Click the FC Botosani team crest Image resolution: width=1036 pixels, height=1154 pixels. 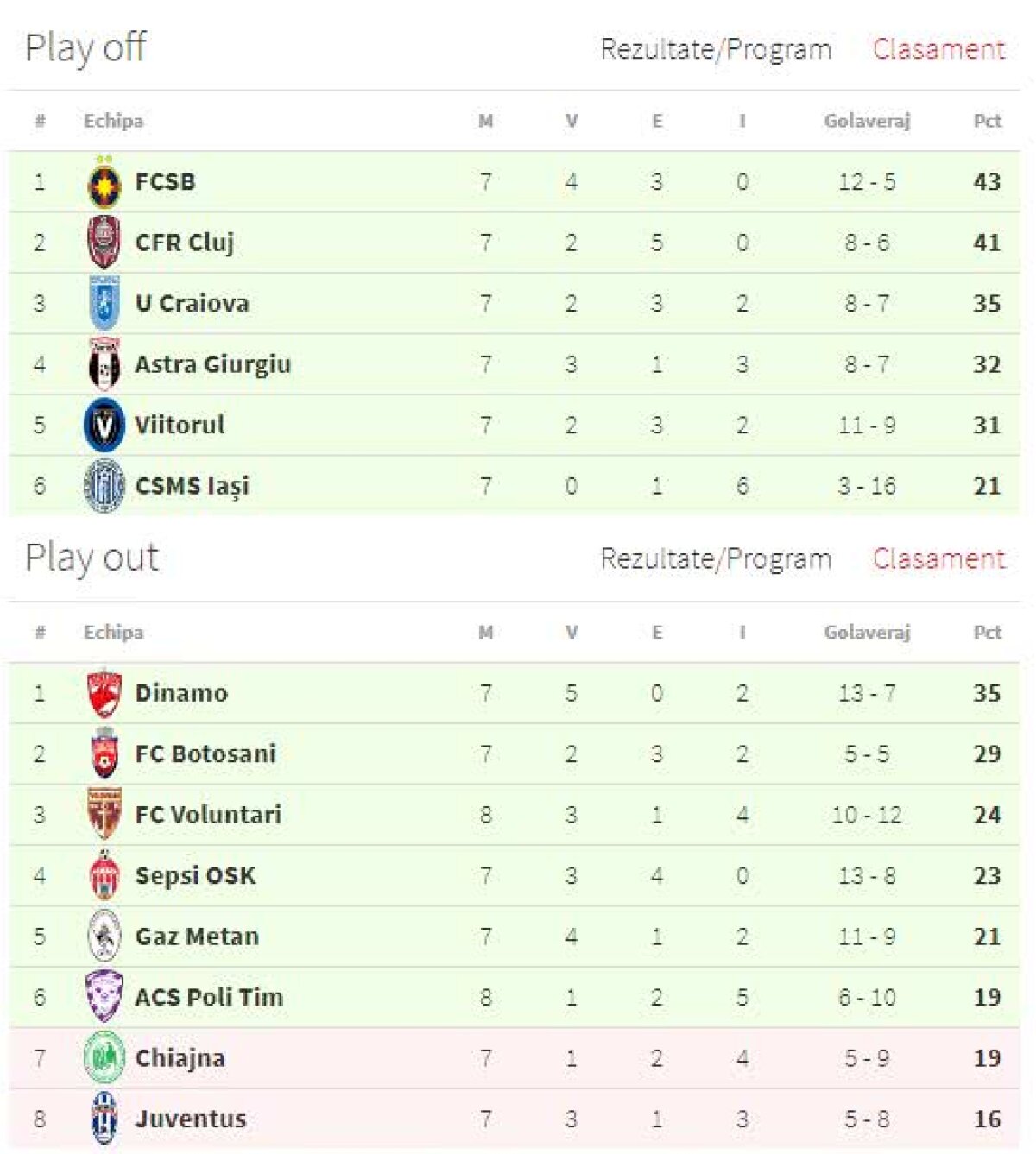[104, 754]
